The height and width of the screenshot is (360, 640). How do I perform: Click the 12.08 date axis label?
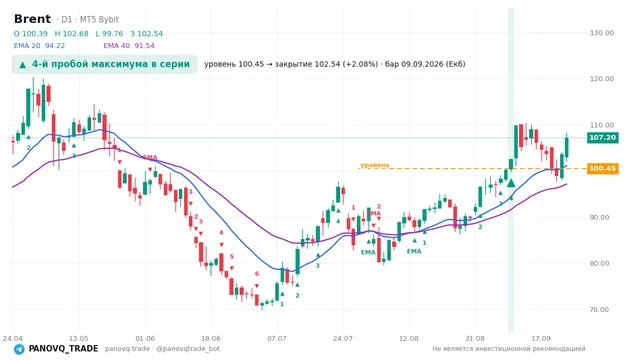click(409, 338)
